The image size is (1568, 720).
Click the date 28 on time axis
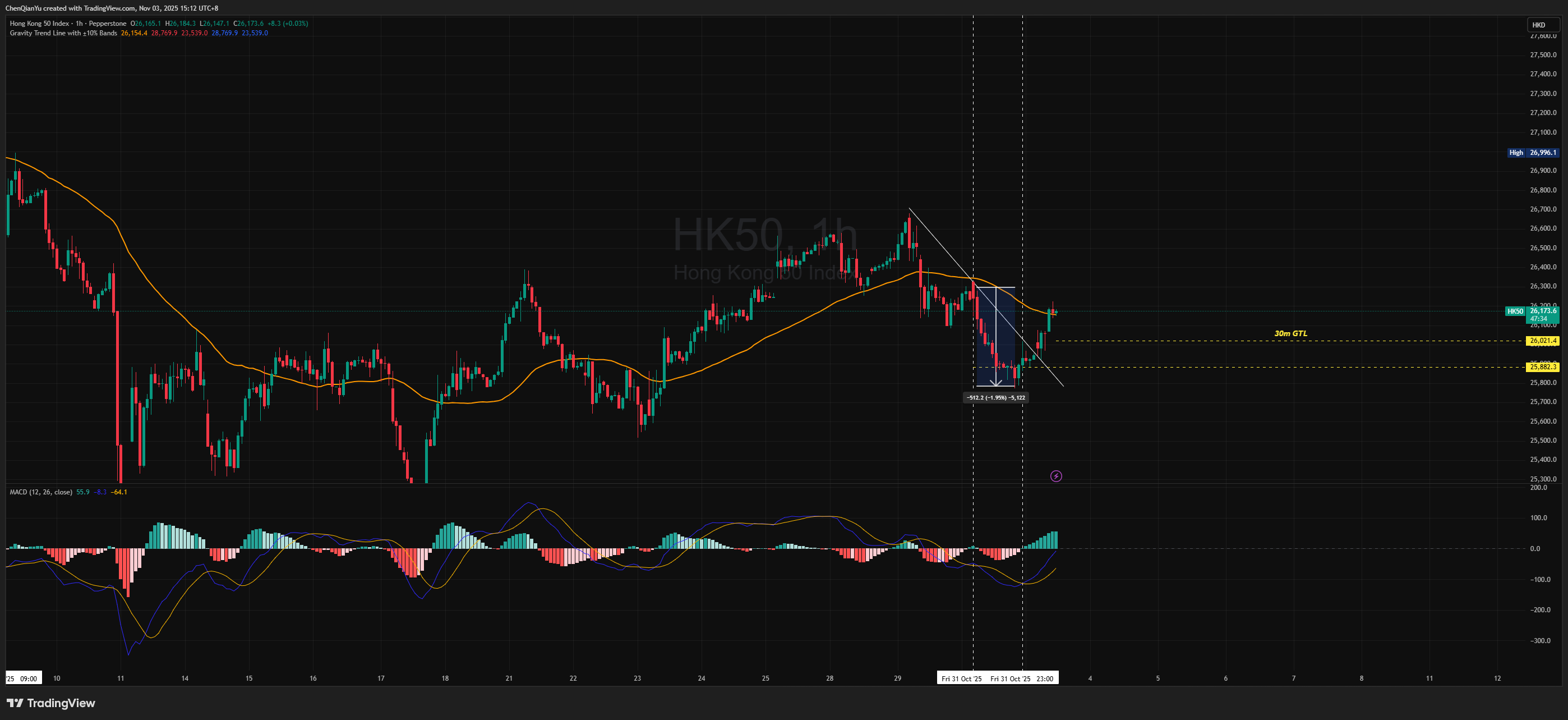tap(829, 678)
